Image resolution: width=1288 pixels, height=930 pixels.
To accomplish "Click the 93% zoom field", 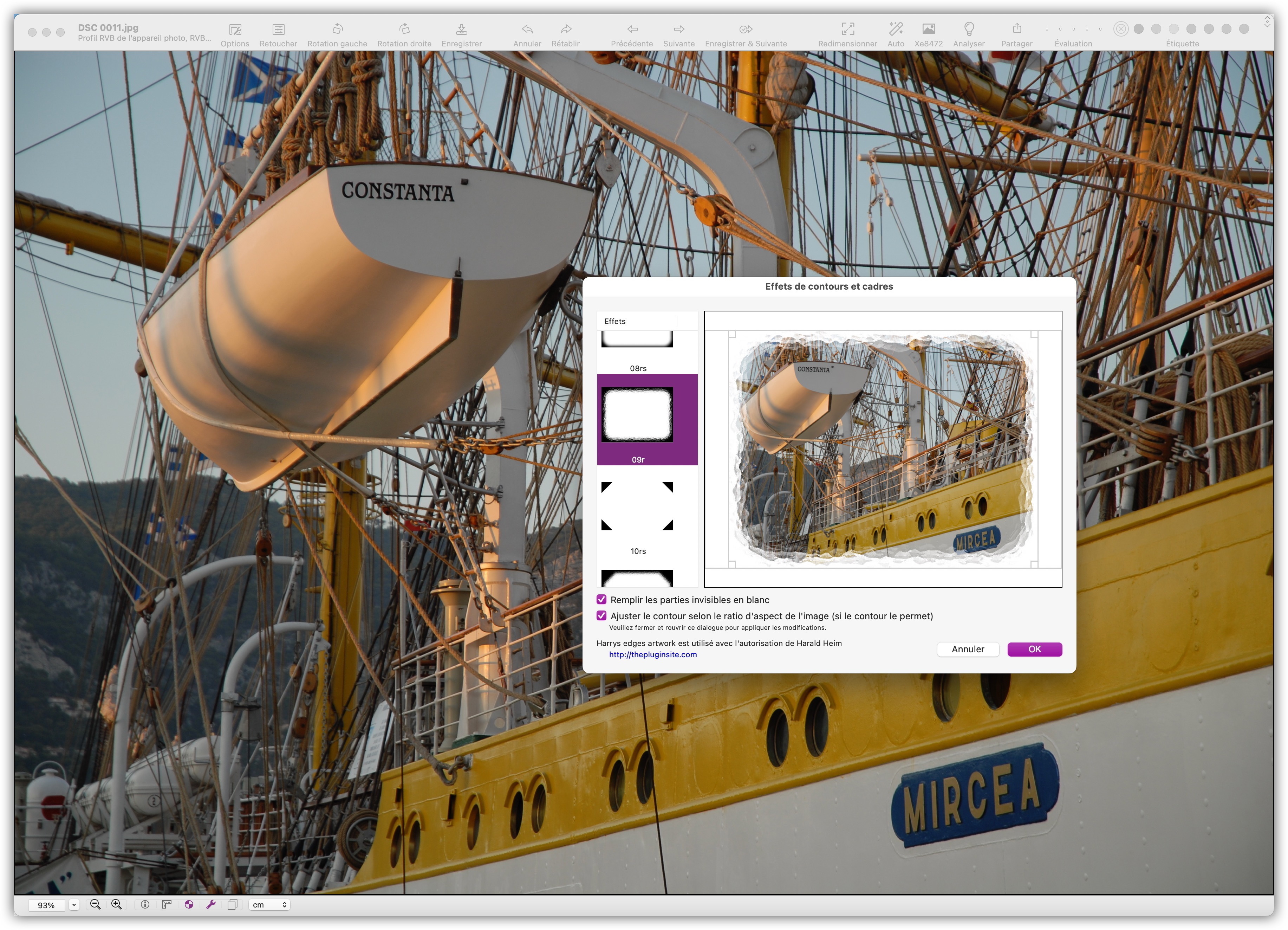I will click(46, 905).
